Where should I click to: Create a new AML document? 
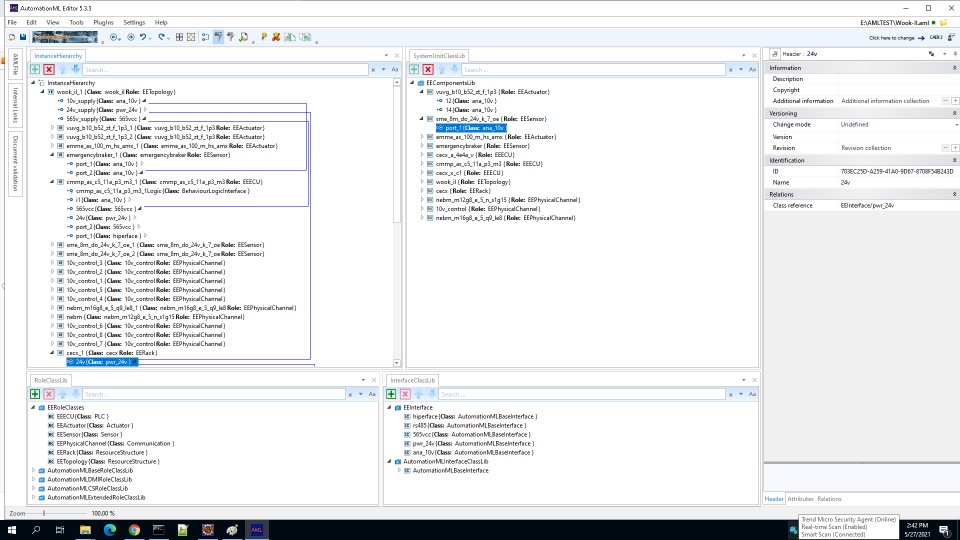(x=12, y=37)
